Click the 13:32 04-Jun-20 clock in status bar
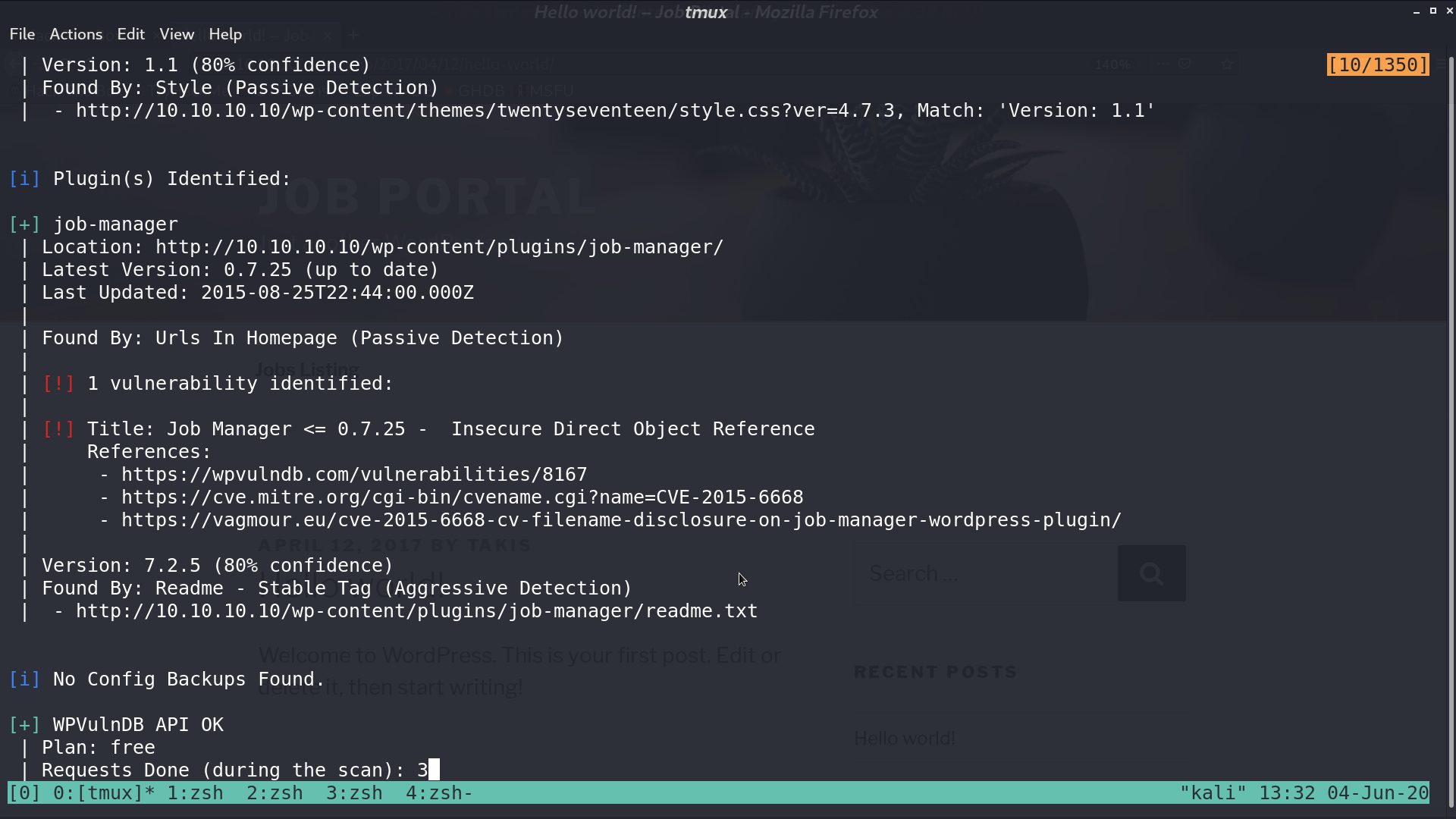The width and height of the screenshot is (1456, 819). tap(1344, 792)
